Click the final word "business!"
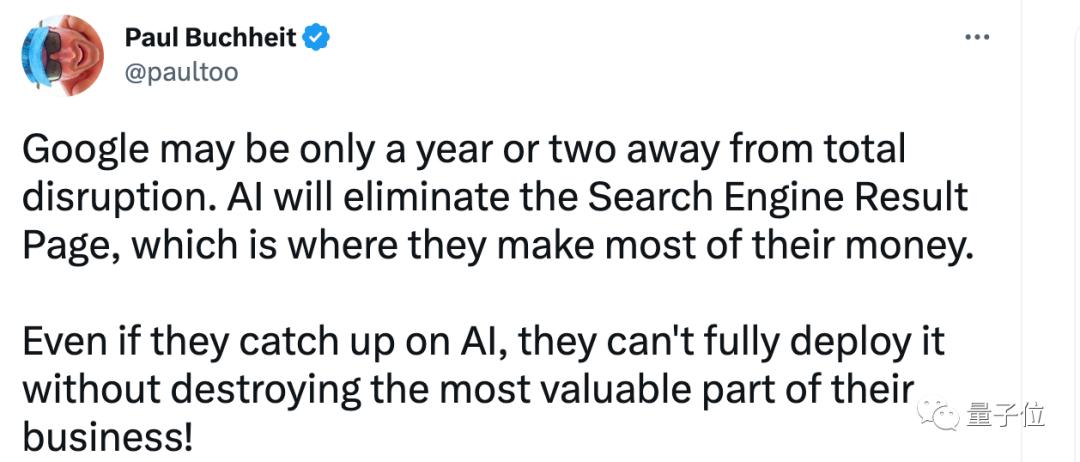Viewport: 1080px width, 462px height. (107, 437)
